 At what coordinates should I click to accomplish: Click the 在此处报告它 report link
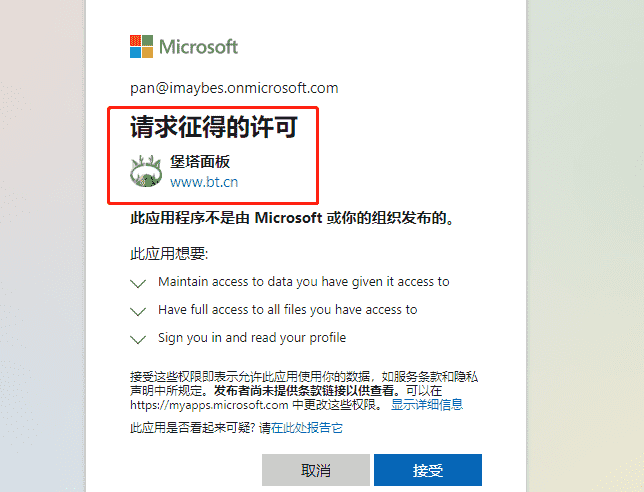[307, 428]
